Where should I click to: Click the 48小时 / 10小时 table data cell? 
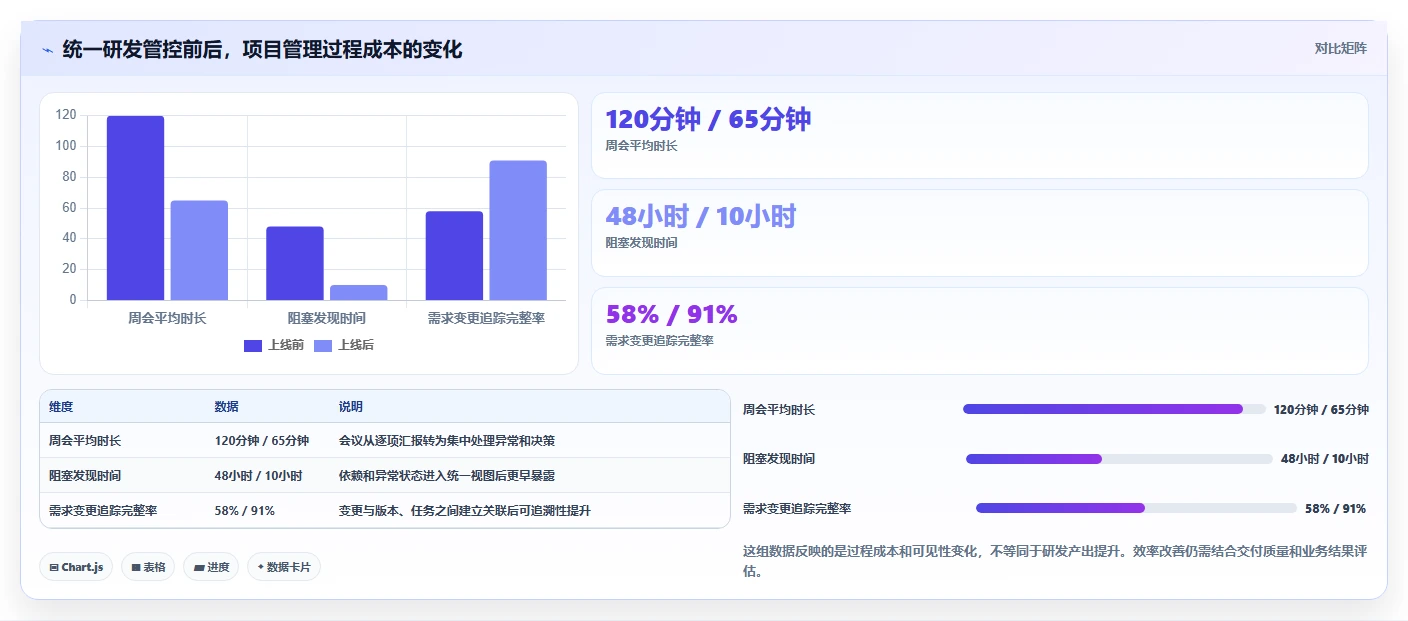tap(259, 475)
